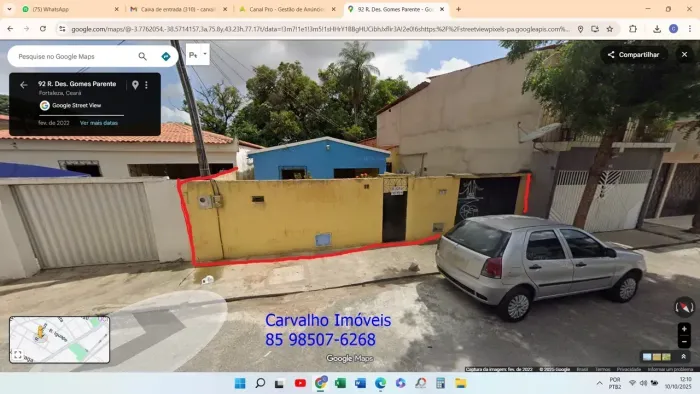Image resolution: width=700 pixels, height=394 pixels.
Task: Switch to the Canal Pro tab
Action: (x=287, y=9)
